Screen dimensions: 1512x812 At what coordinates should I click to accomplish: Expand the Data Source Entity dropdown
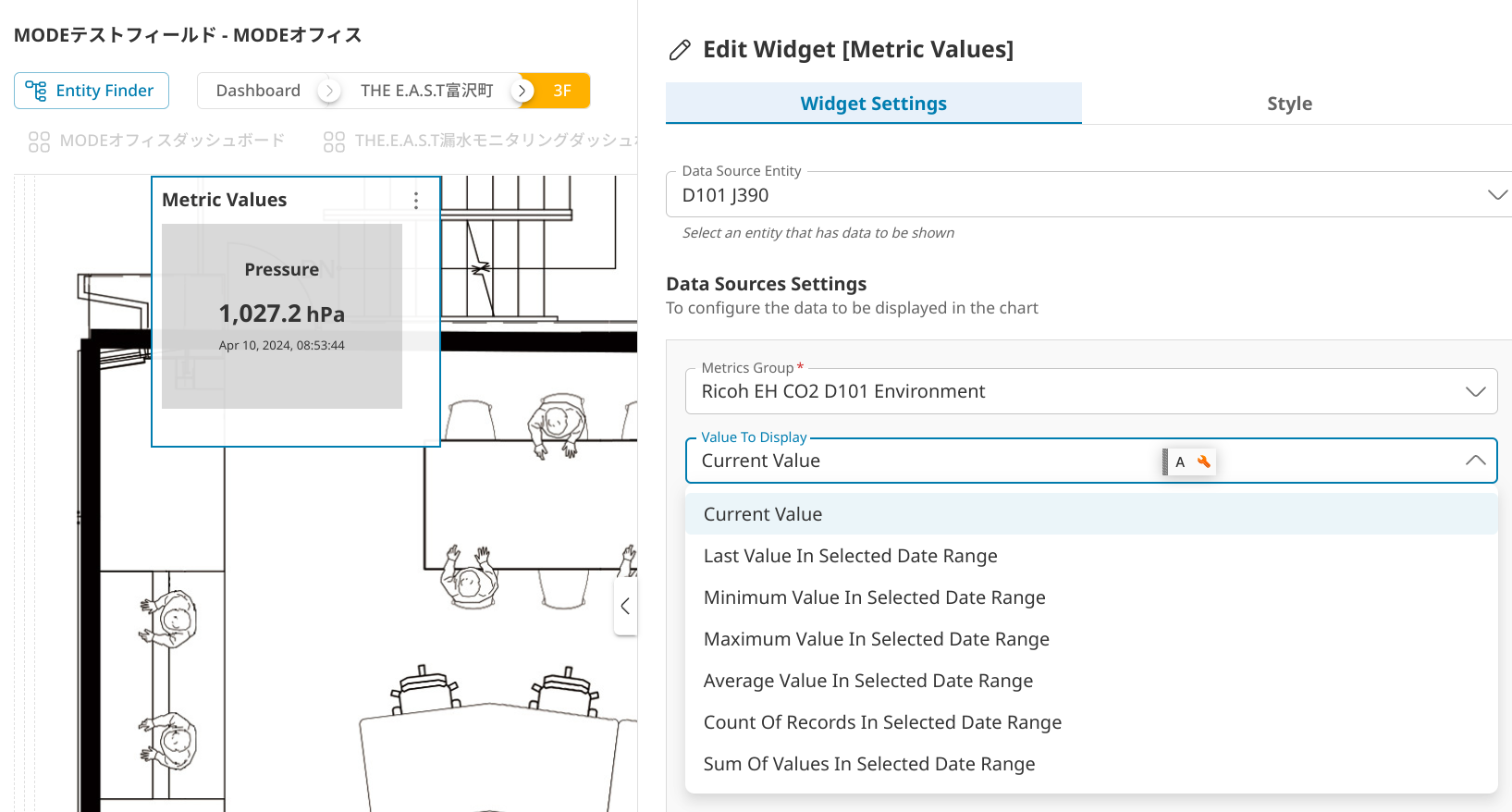pyautogui.click(x=1496, y=195)
